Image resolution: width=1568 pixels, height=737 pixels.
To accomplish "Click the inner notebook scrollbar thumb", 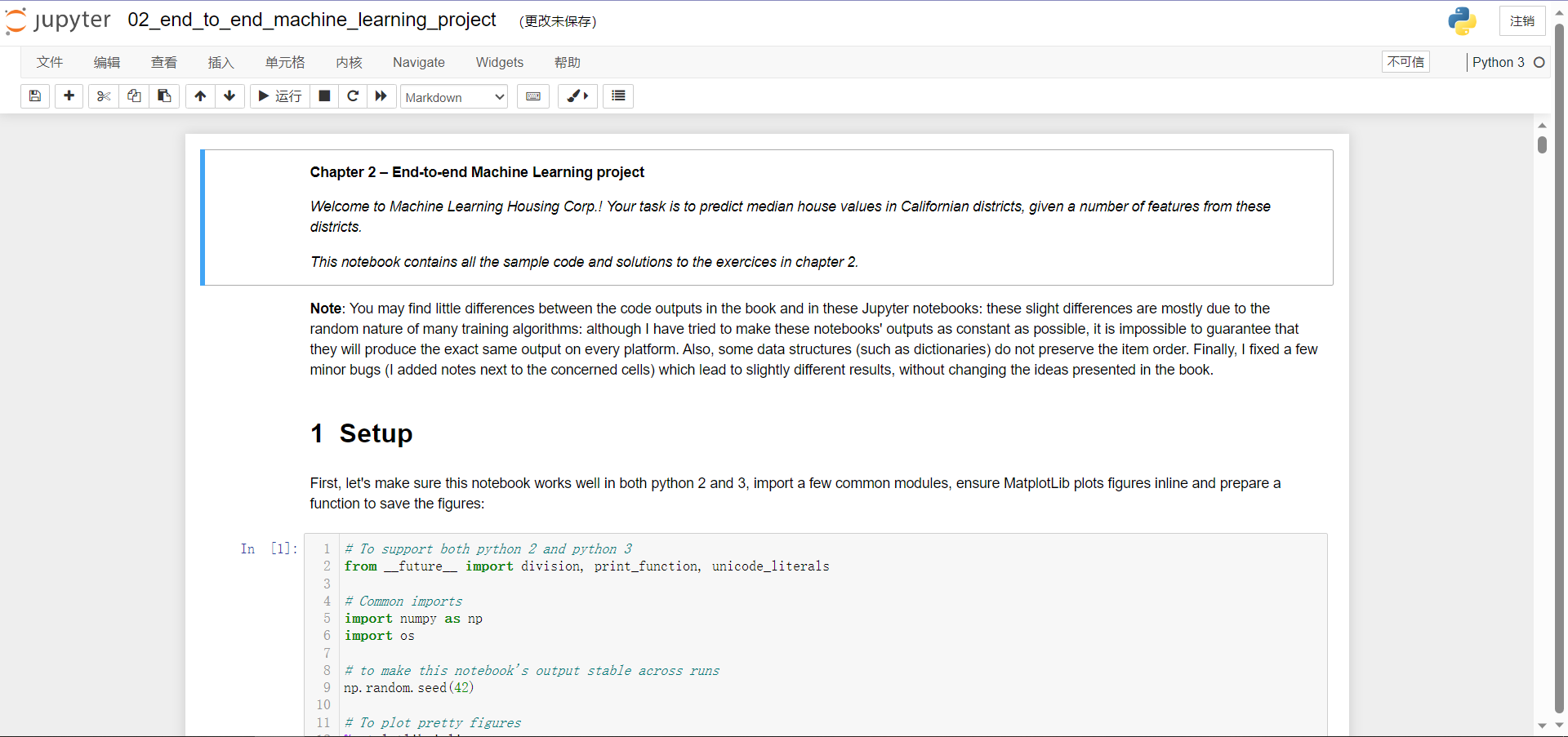I will pos(1542,144).
